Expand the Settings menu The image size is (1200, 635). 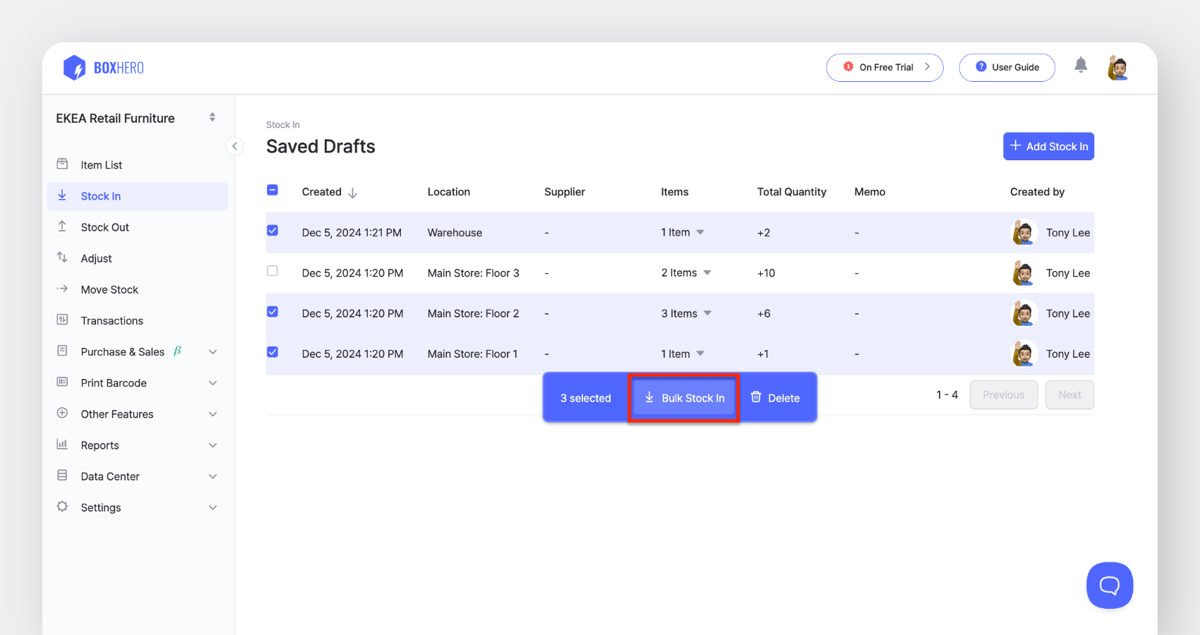pos(101,507)
